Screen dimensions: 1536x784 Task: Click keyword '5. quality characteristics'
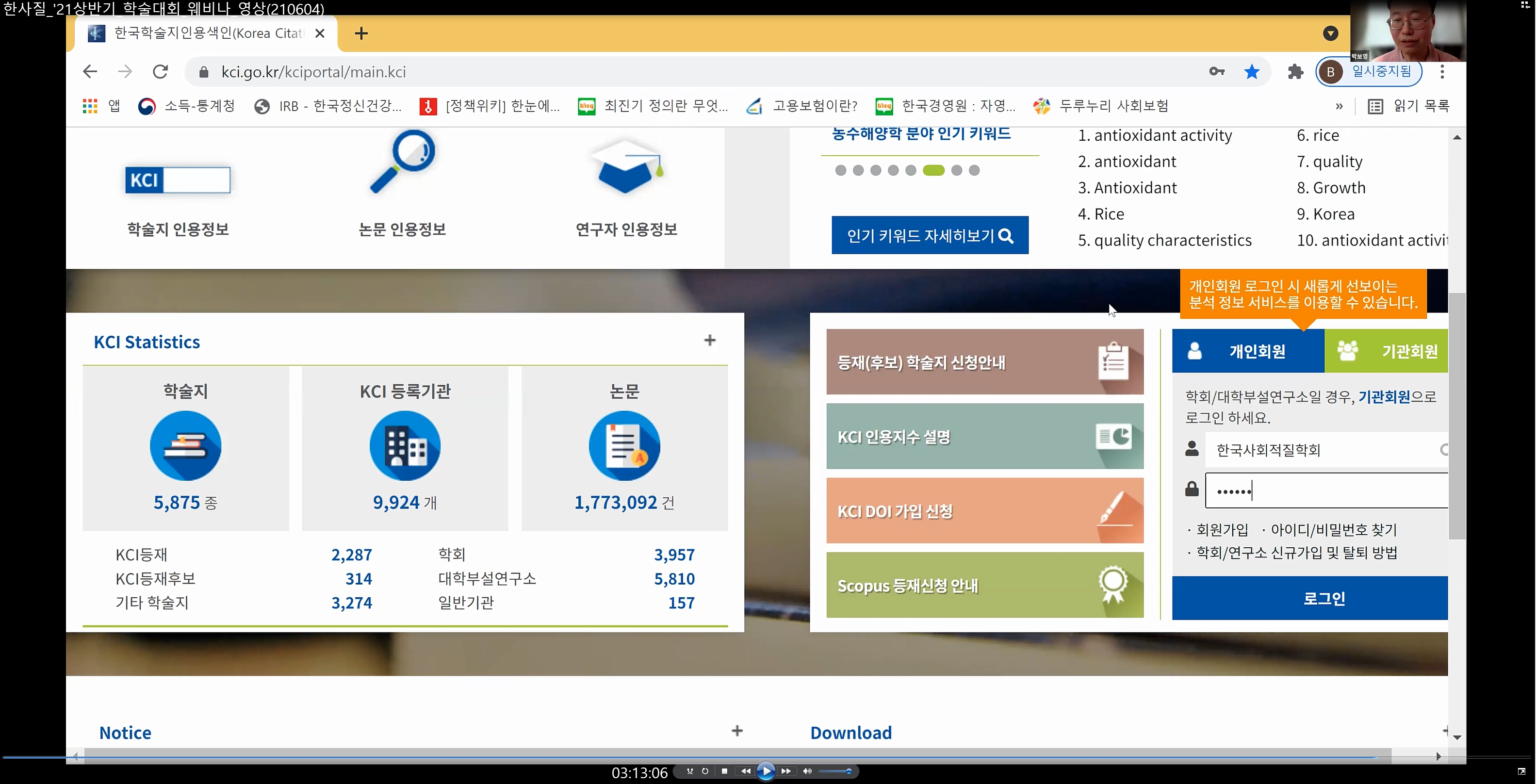tap(1164, 240)
